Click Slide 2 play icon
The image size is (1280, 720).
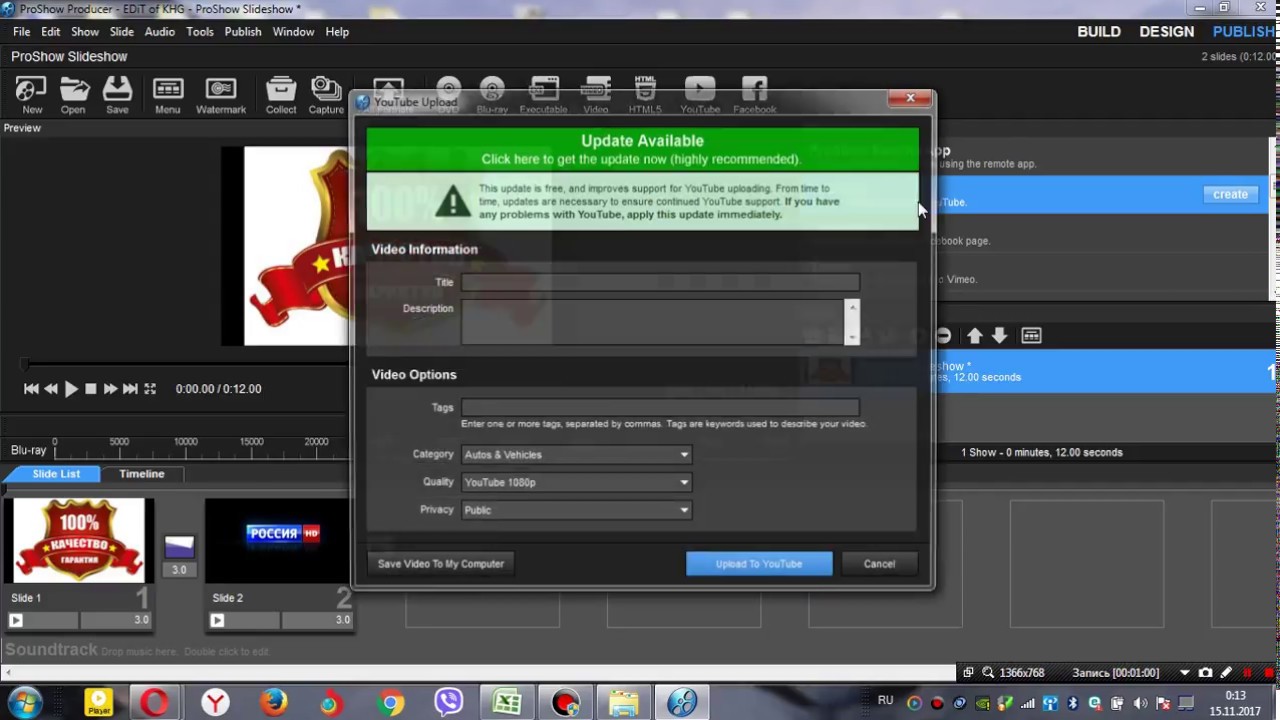[217, 620]
